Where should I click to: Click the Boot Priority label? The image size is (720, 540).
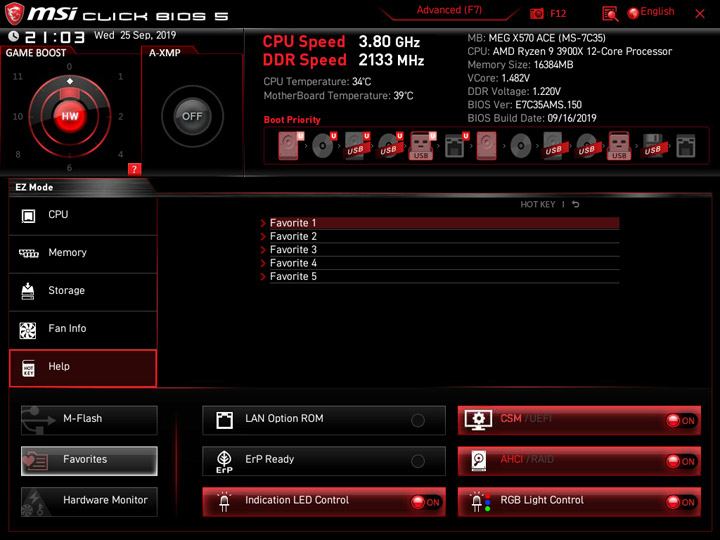(x=292, y=120)
